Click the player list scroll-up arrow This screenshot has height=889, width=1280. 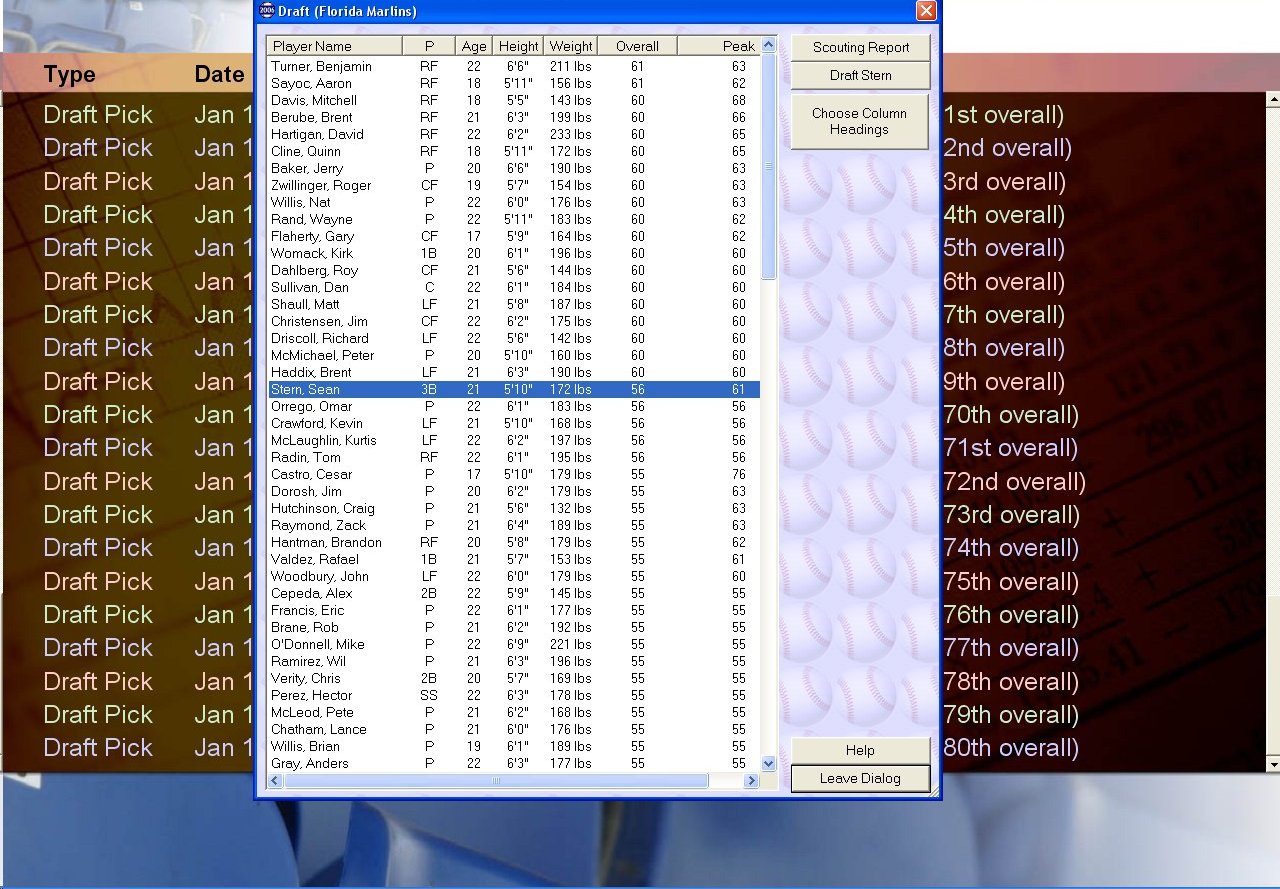pos(768,45)
